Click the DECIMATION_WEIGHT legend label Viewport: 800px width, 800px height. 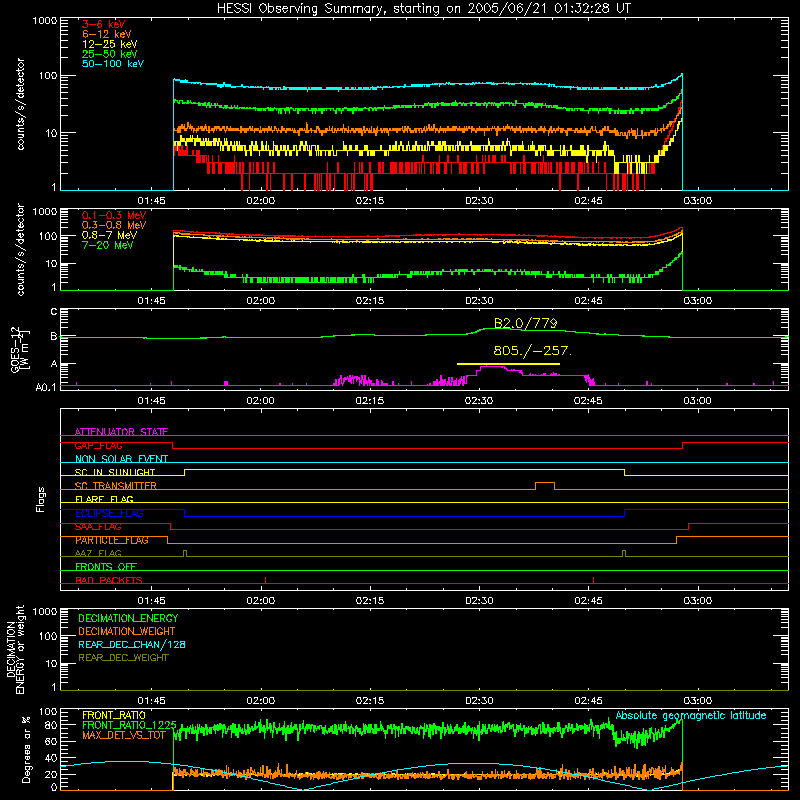tap(127, 632)
